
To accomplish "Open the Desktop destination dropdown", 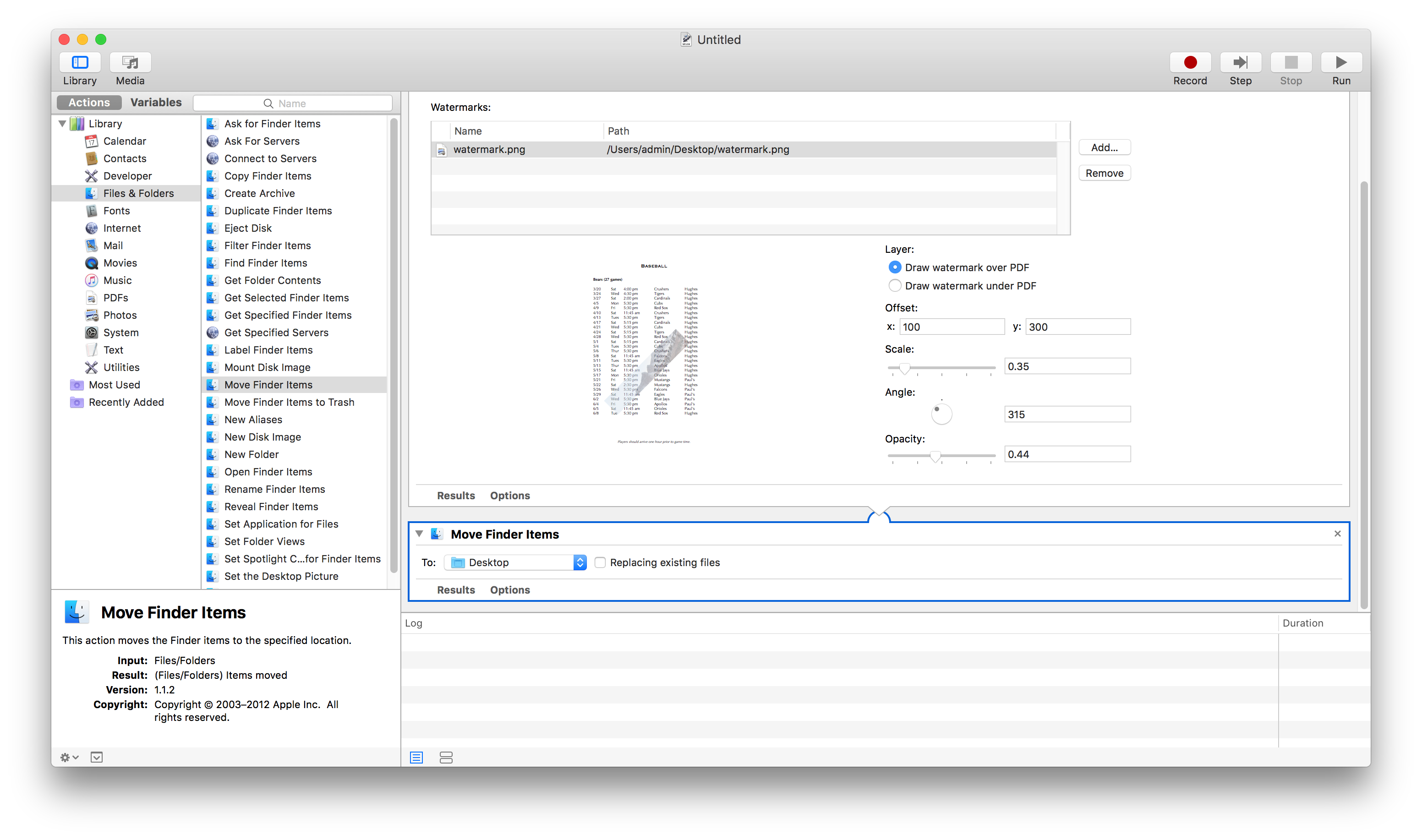I will click(516, 562).
